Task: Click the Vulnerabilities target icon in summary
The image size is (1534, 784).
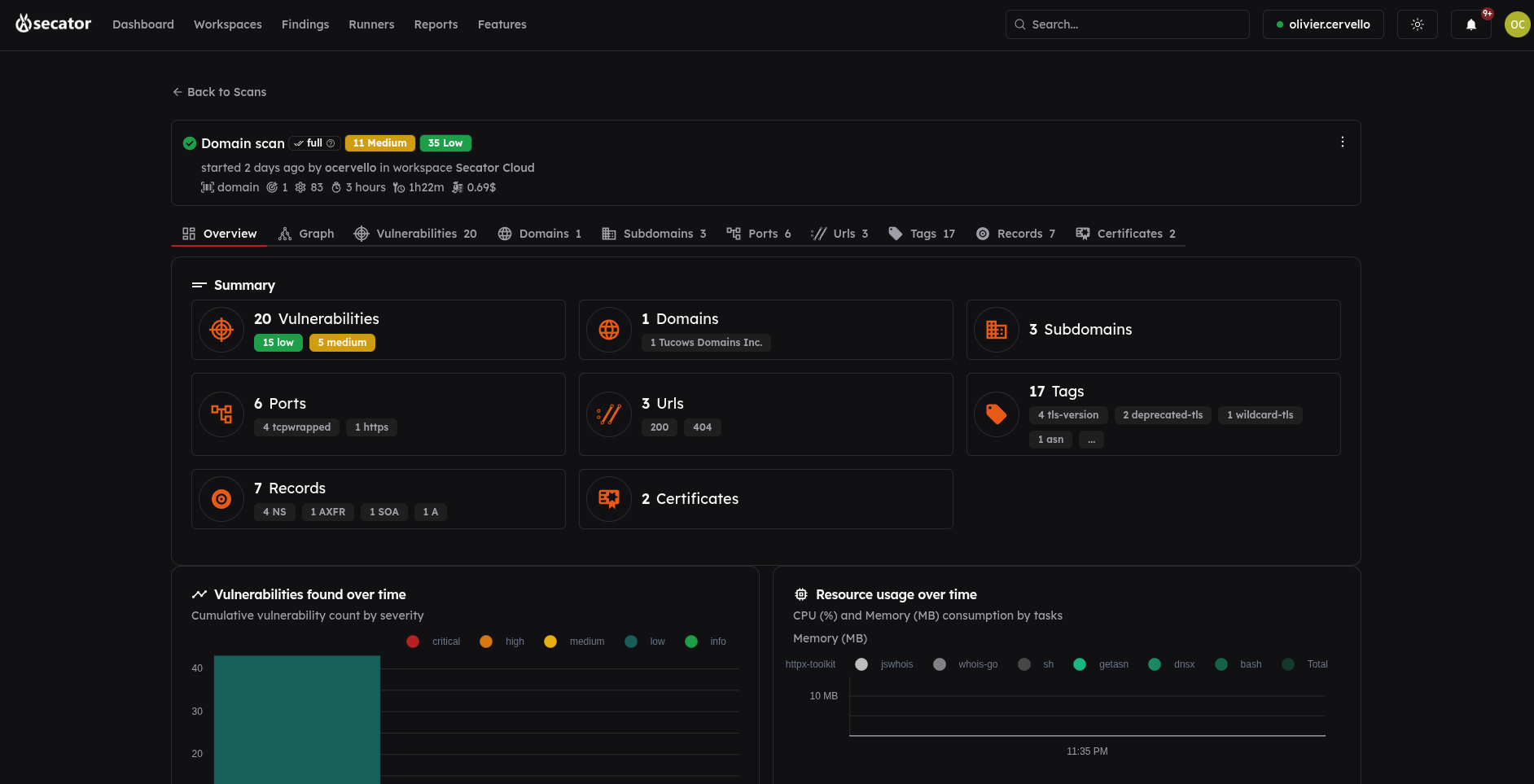Action: pyautogui.click(x=221, y=330)
